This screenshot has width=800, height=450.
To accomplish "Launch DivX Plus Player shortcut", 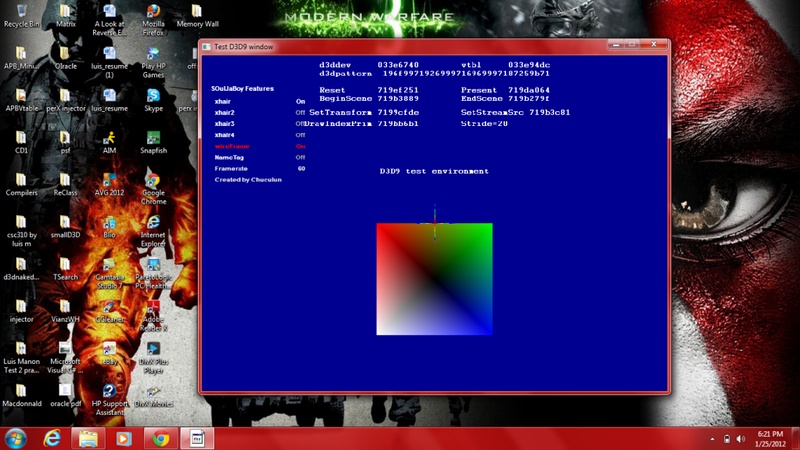I will (x=153, y=358).
